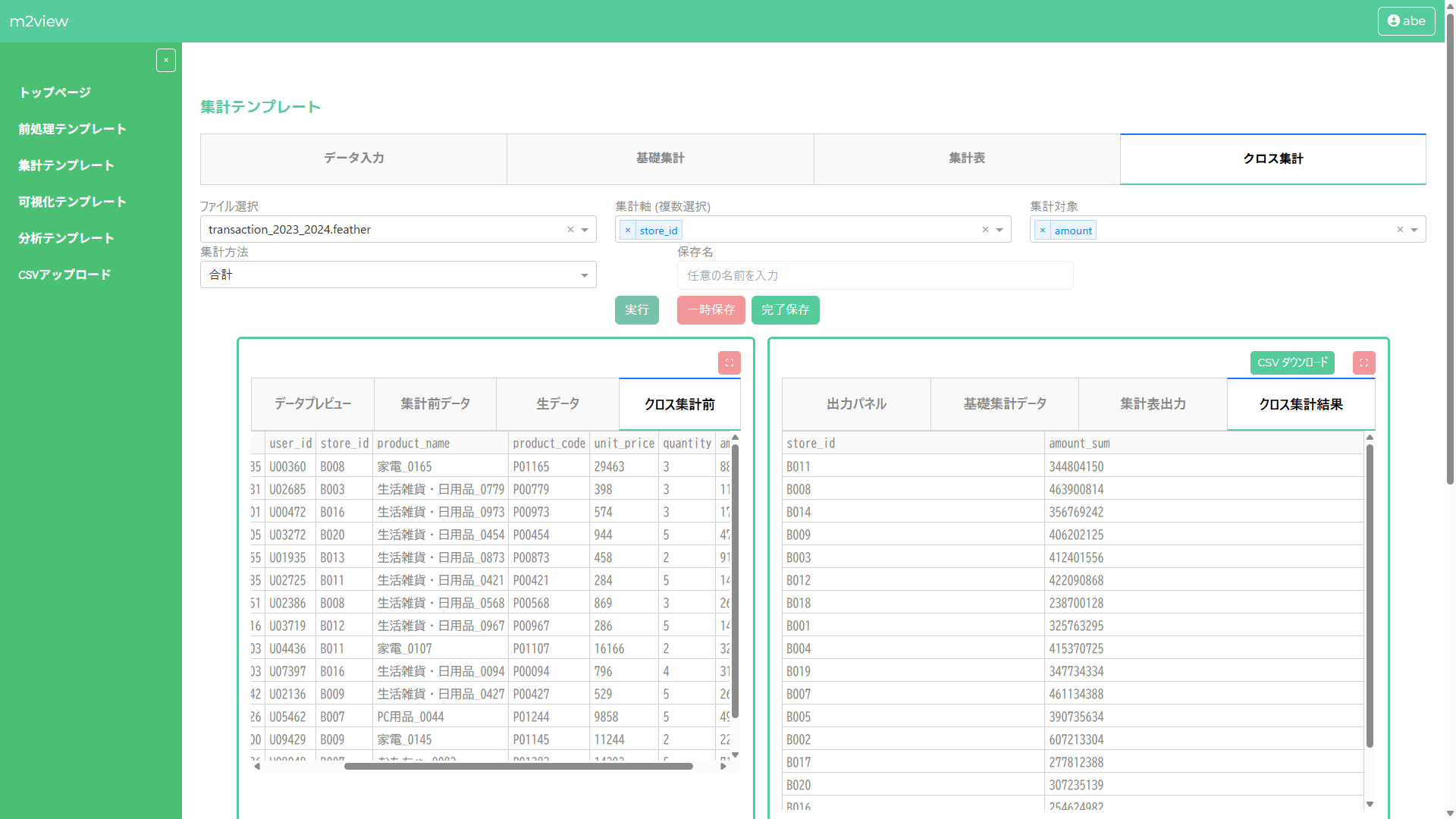The height and width of the screenshot is (819, 1456).
Task: View the 集計表出力 tab
Action: coord(1152,403)
